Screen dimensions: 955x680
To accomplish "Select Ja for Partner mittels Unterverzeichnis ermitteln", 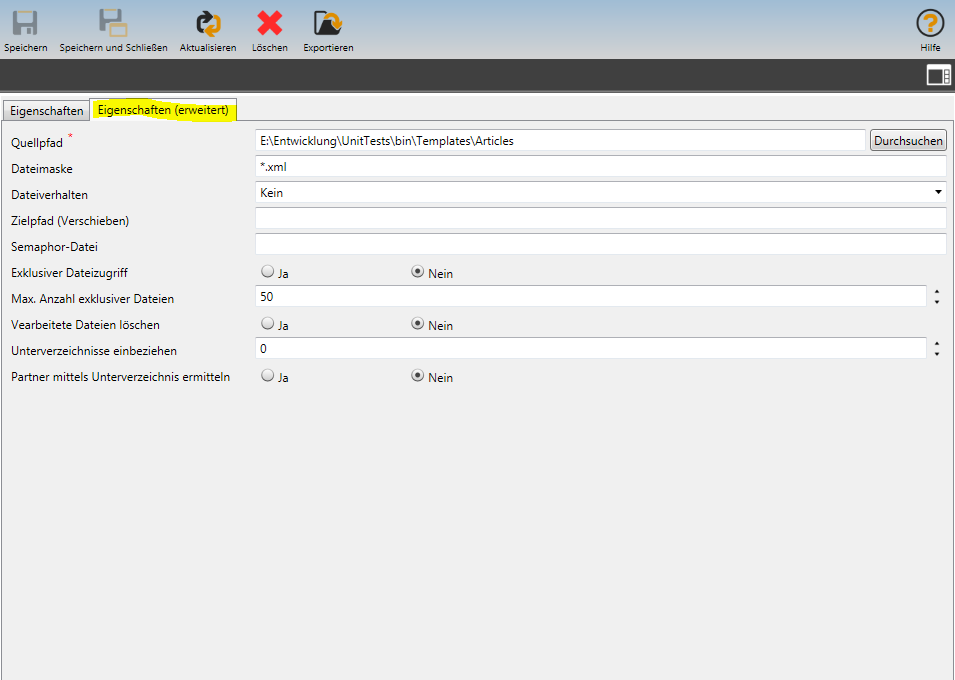I will coord(267,376).
